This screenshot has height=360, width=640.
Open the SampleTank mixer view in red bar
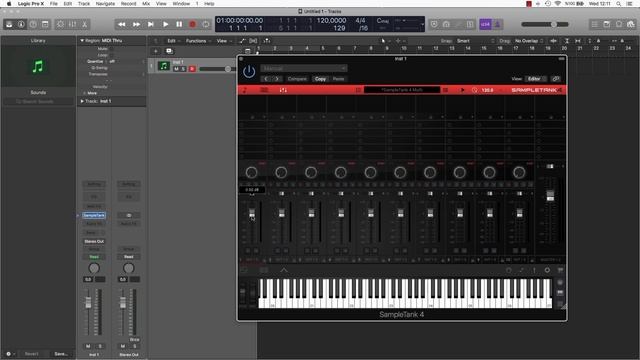(x=283, y=90)
